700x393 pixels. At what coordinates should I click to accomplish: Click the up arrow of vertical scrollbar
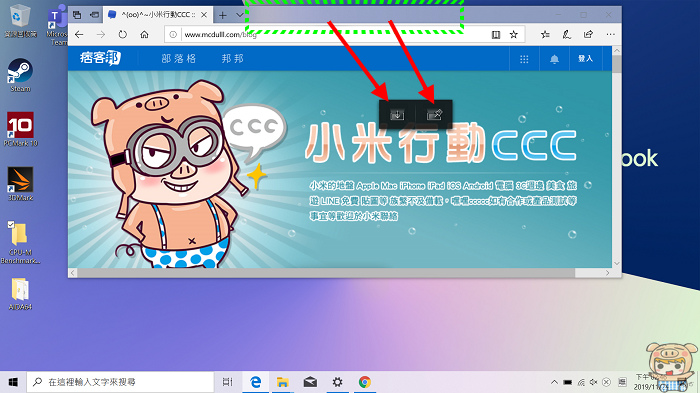[617, 50]
